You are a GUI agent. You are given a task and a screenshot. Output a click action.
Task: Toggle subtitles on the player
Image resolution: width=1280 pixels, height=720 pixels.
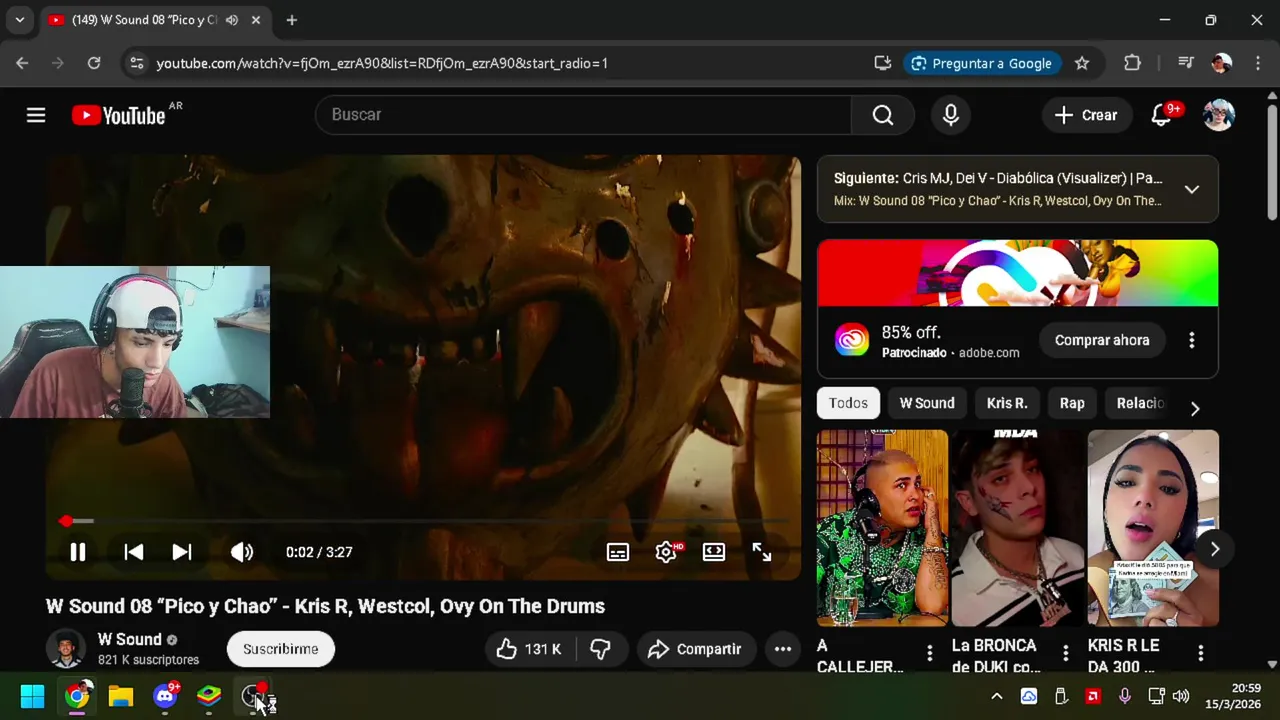point(618,552)
